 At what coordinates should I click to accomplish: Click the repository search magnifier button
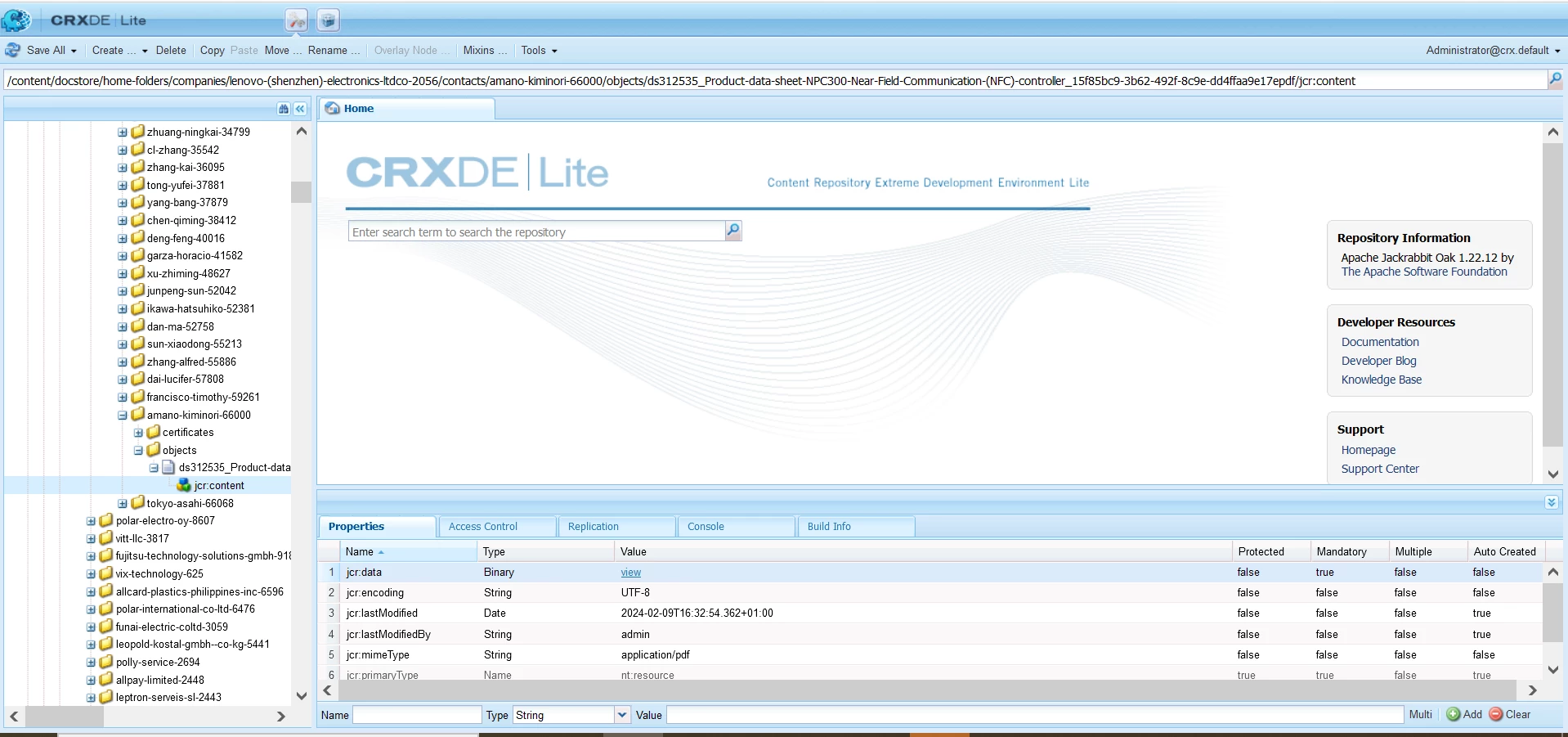733,231
